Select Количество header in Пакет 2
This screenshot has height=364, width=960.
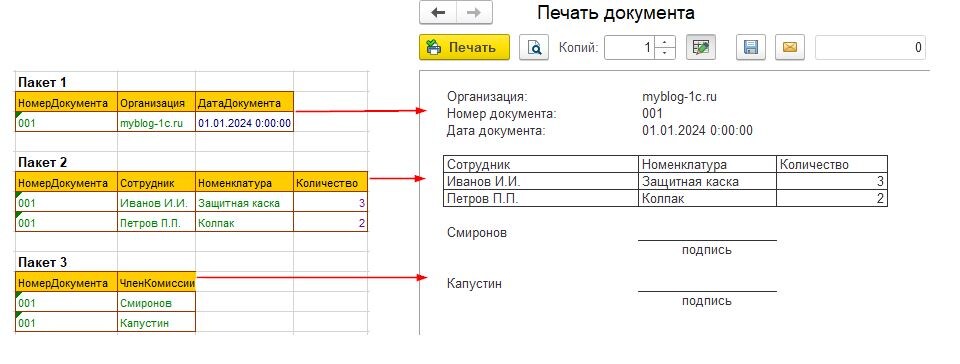pos(331,182)
